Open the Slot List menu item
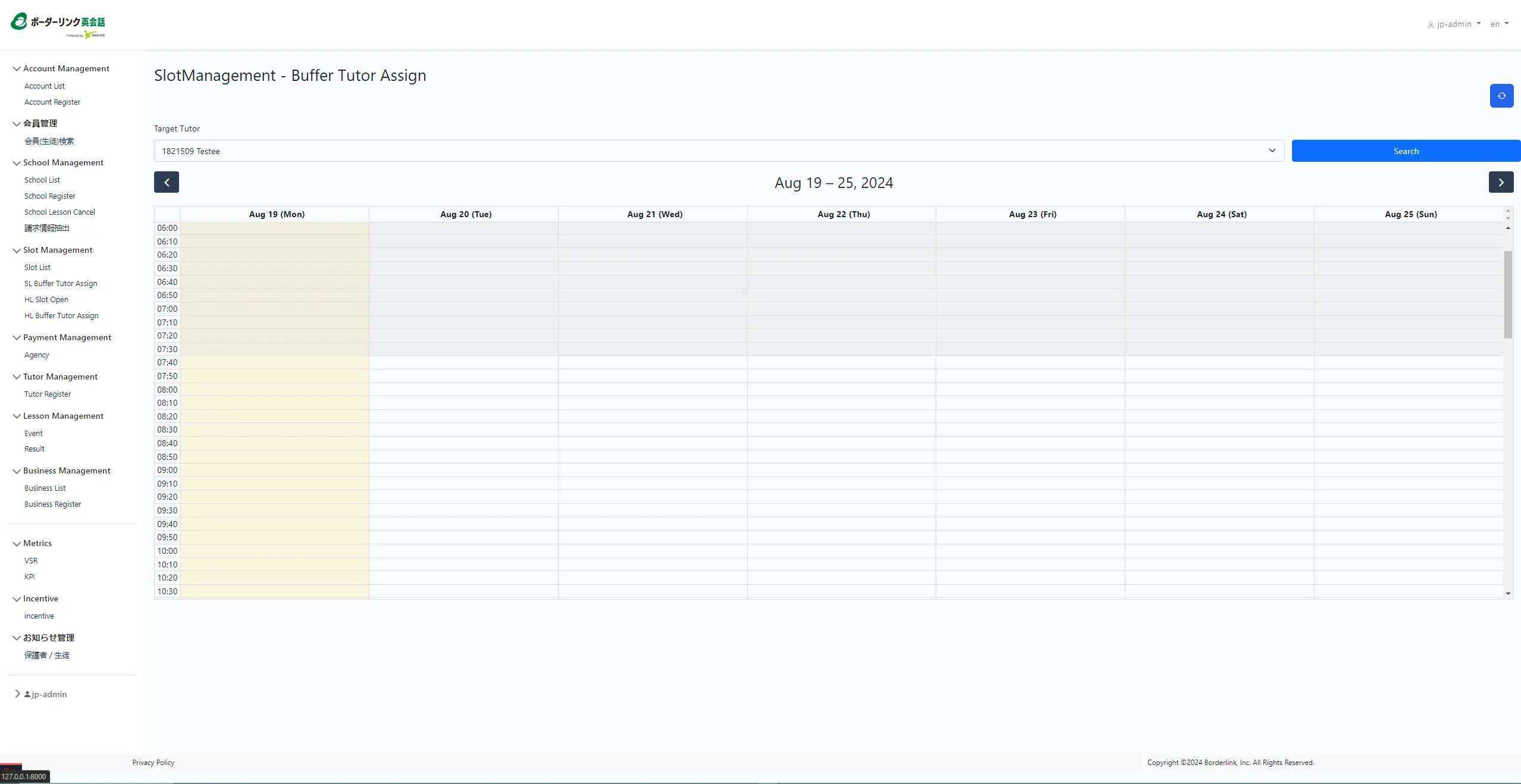The height and width of the screenshot is (784, 1521). [x=37, y=268]
